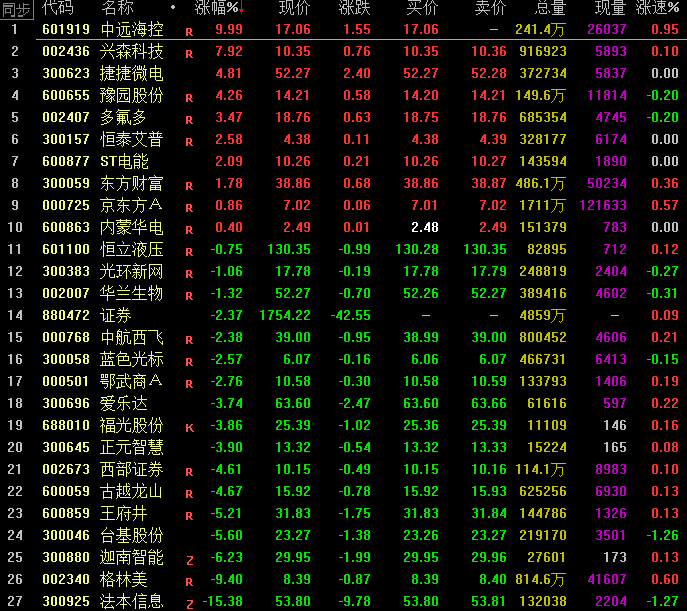Viewport: 687px width, 611px height.
Task: Click the K marker on 福光股份 row
Action: point(189,428)
